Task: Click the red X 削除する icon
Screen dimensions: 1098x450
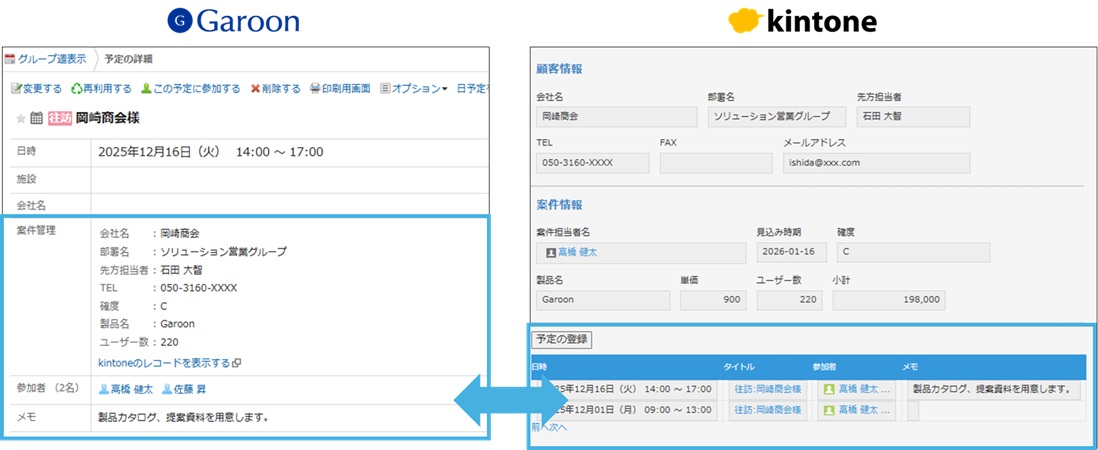Action: [x=256, y=89]
